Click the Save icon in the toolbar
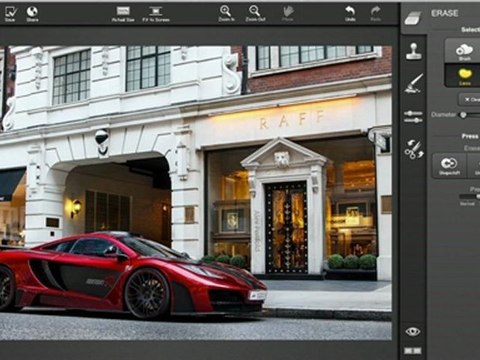 coord(10,14)
